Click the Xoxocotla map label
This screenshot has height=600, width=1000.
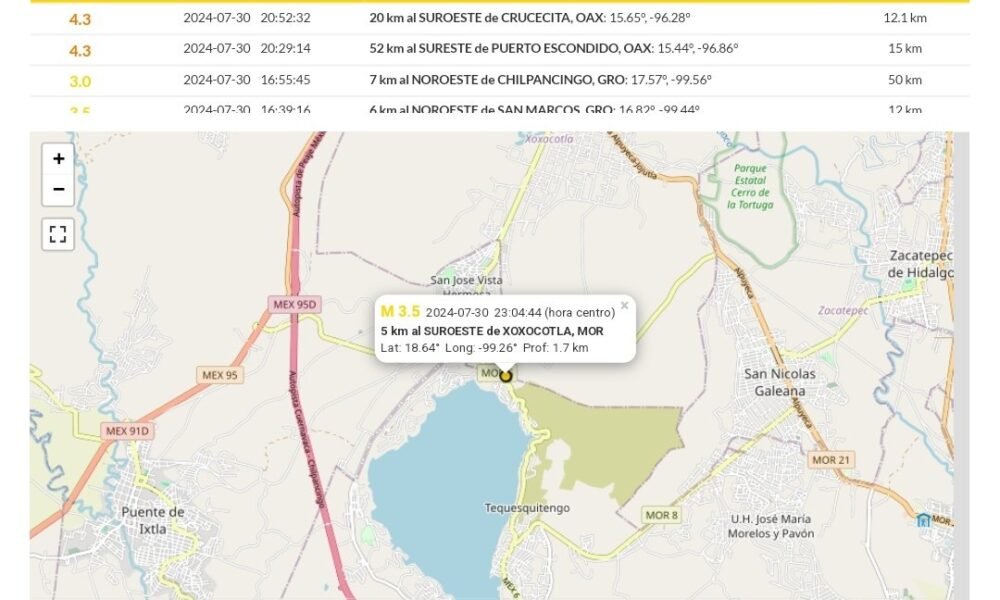coord(549,138)
